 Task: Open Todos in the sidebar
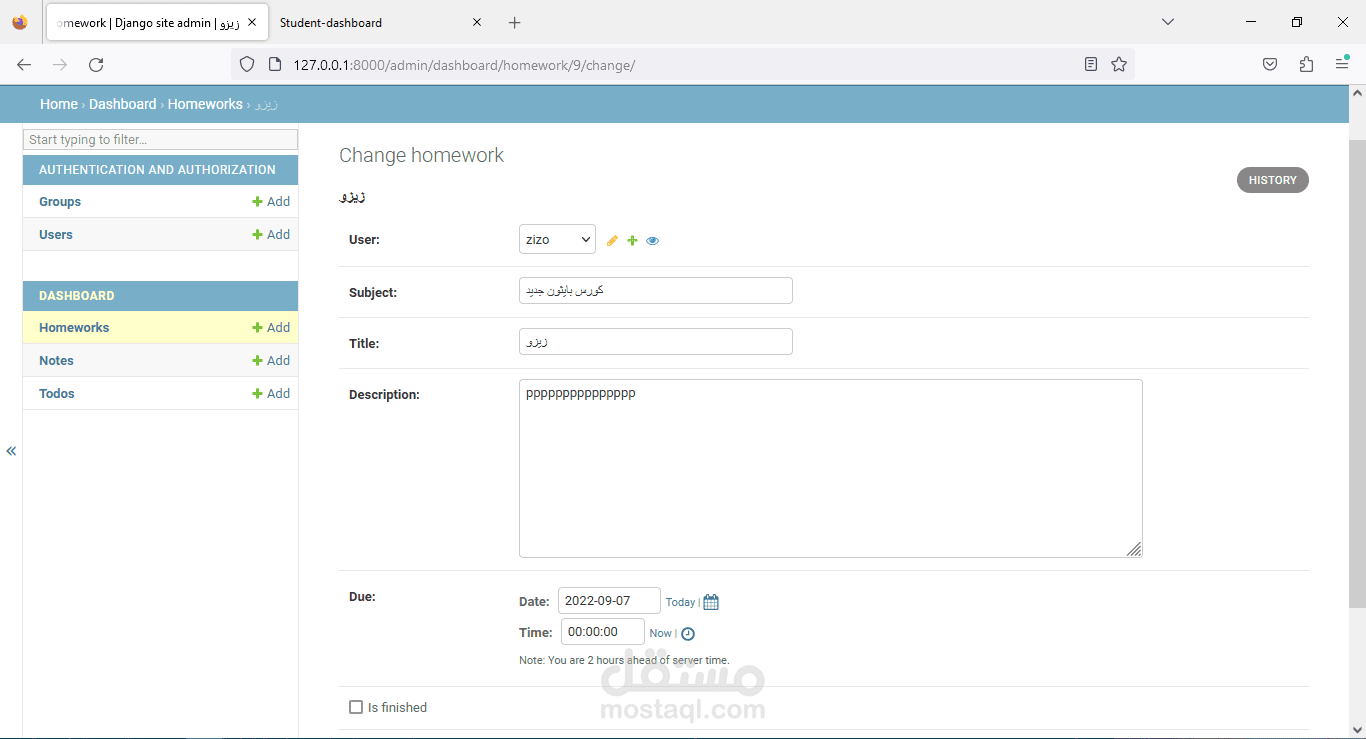(x=57, y=394)
